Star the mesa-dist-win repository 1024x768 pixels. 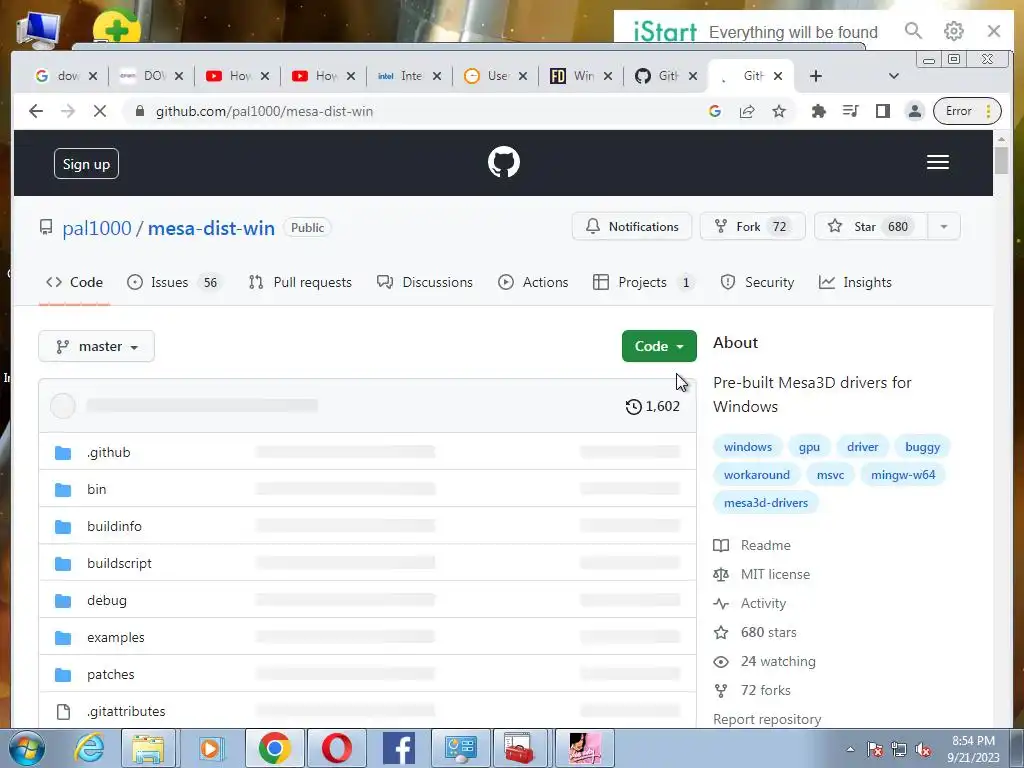point(871,227)
